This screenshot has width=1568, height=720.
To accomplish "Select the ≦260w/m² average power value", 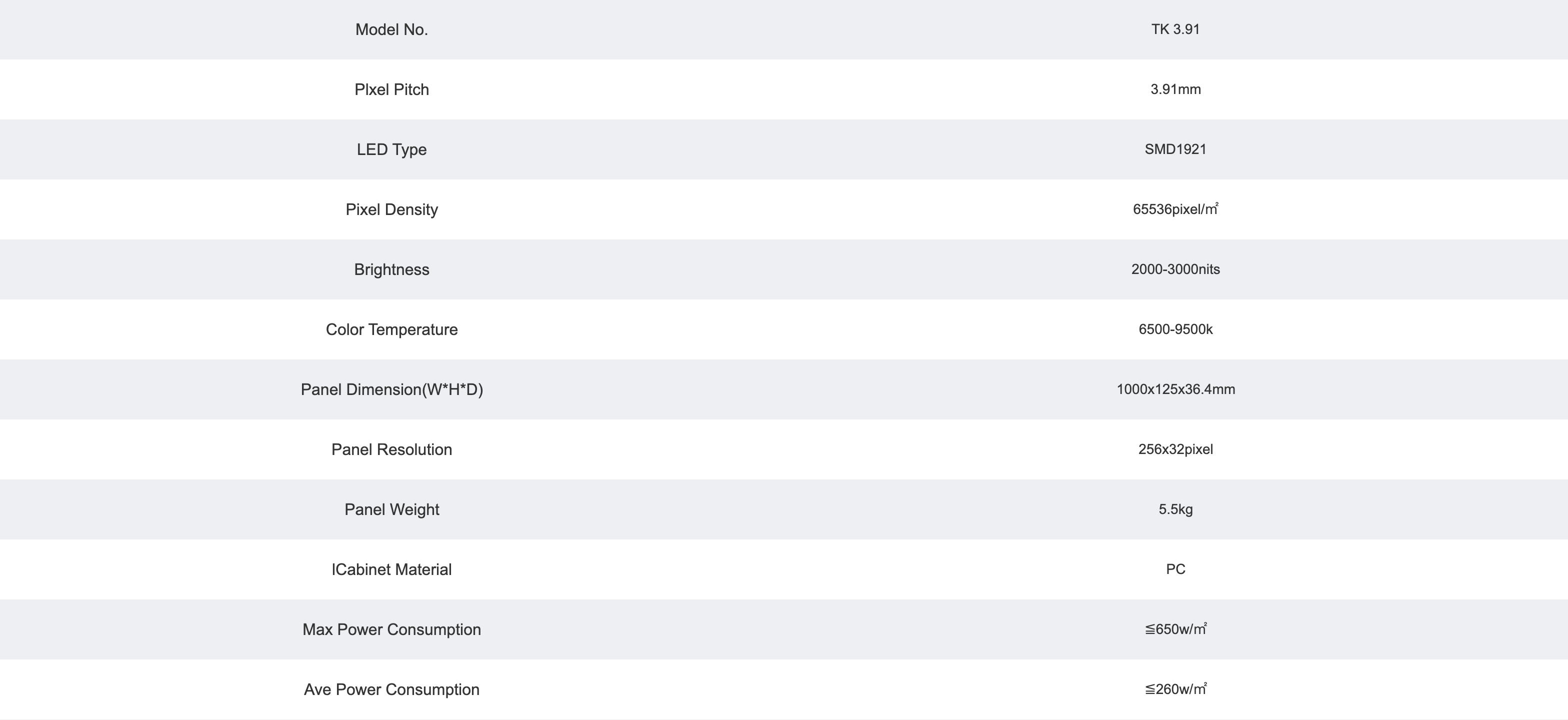I will [x=1175, y=689].
